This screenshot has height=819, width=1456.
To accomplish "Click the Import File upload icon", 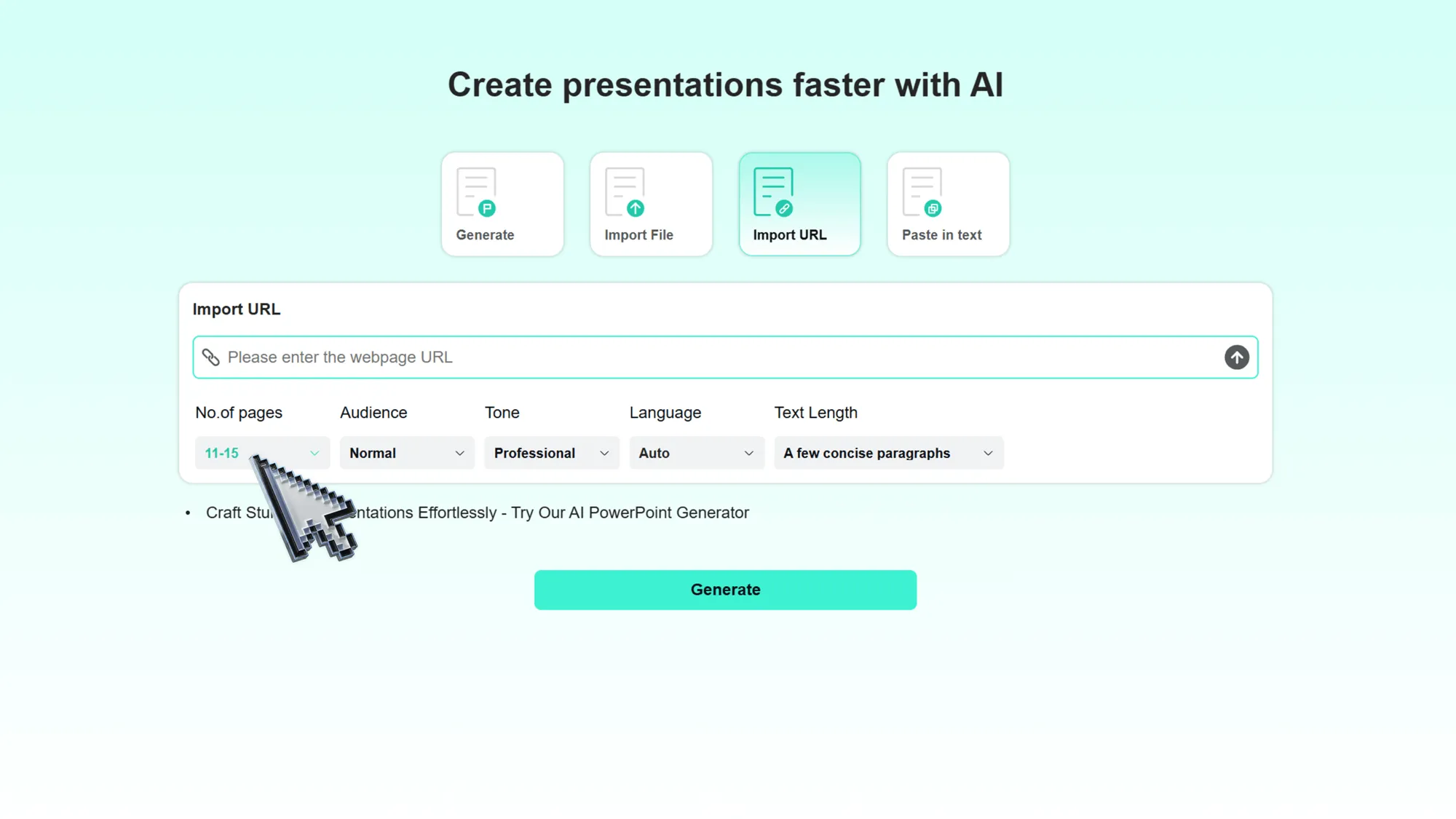I will [625, 189].
